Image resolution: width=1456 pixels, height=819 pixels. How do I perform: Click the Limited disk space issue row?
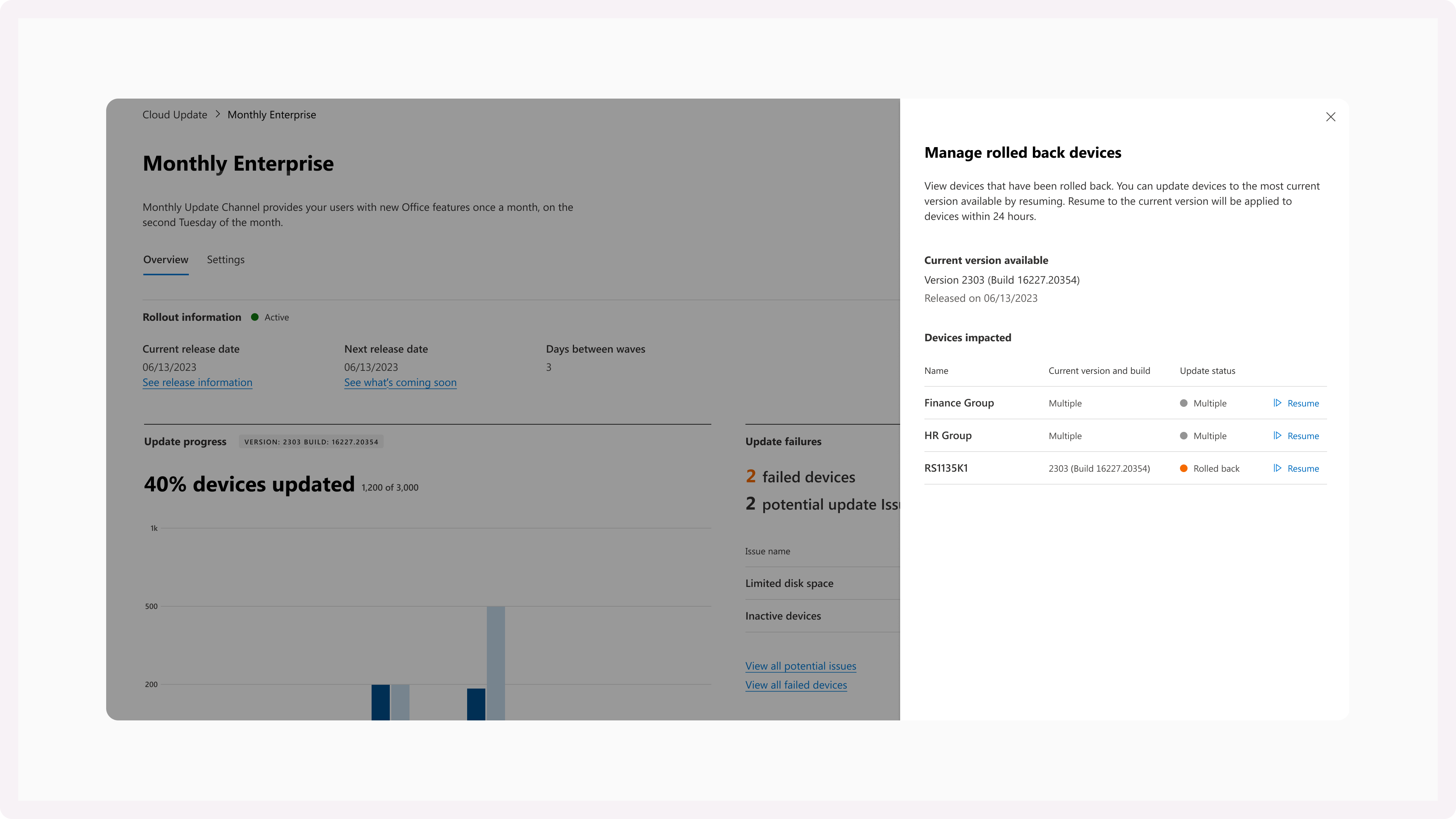pos(822,583)
